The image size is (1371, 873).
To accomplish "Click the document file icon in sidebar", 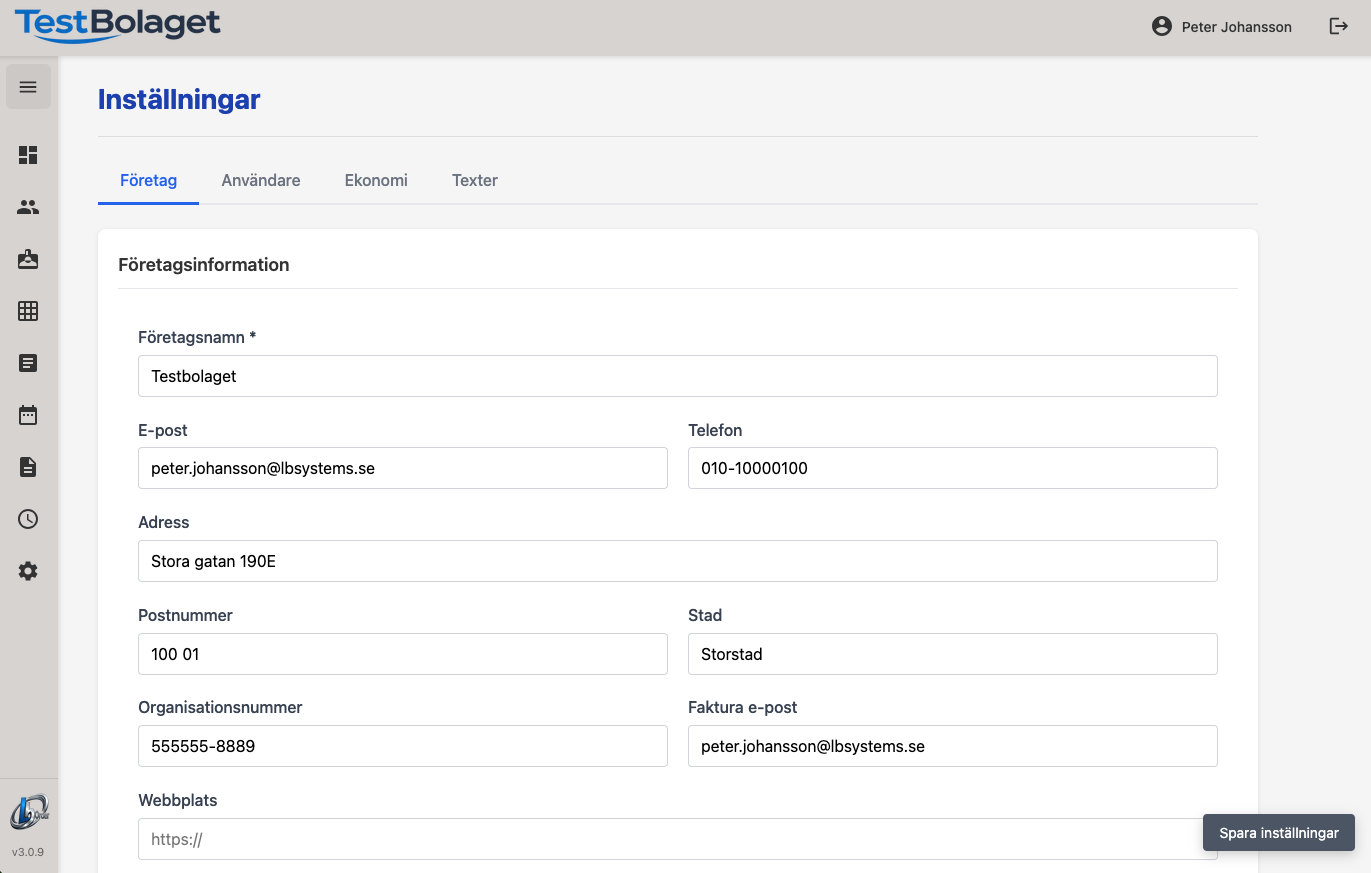I will click(28, 467).
